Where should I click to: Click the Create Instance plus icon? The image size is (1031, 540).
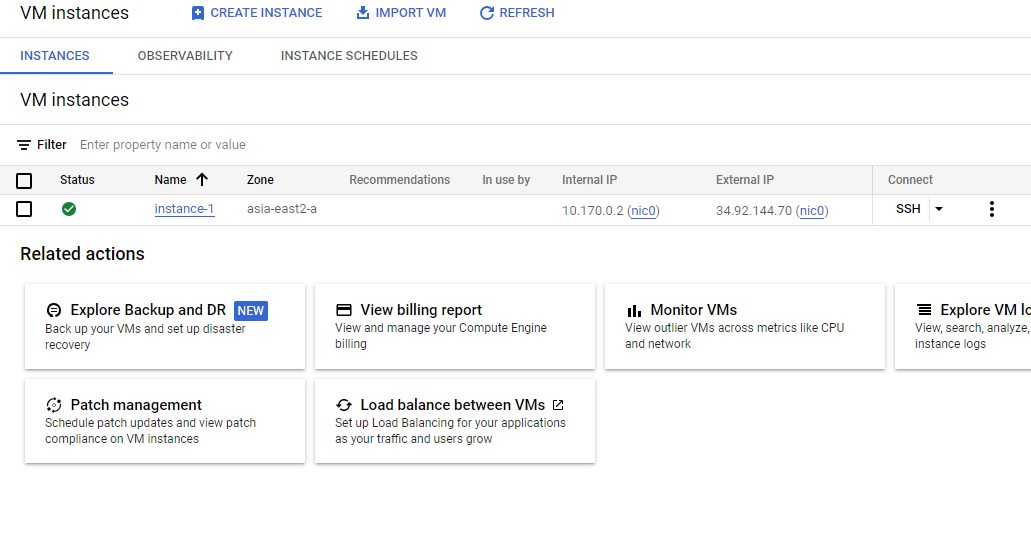pos(198,13)
